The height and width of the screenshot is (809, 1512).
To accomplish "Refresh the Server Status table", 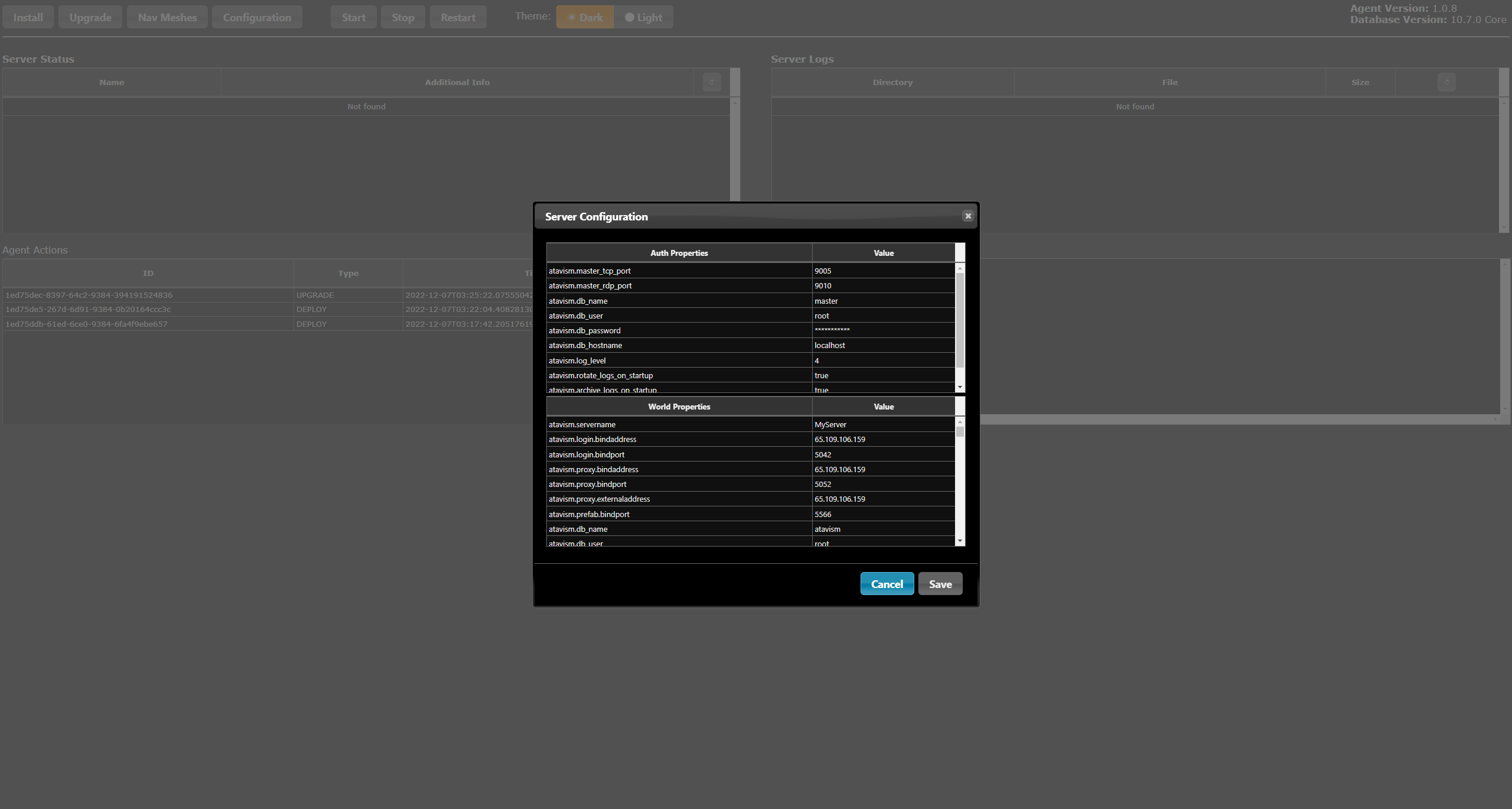I will point(711,82).
